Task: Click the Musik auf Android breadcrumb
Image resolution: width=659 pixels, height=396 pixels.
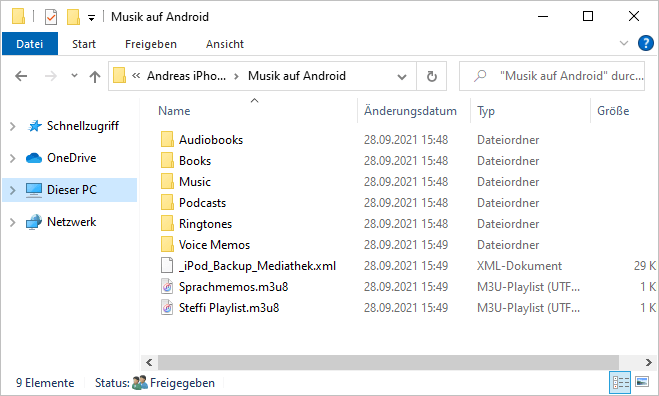Action: (297, 76)
